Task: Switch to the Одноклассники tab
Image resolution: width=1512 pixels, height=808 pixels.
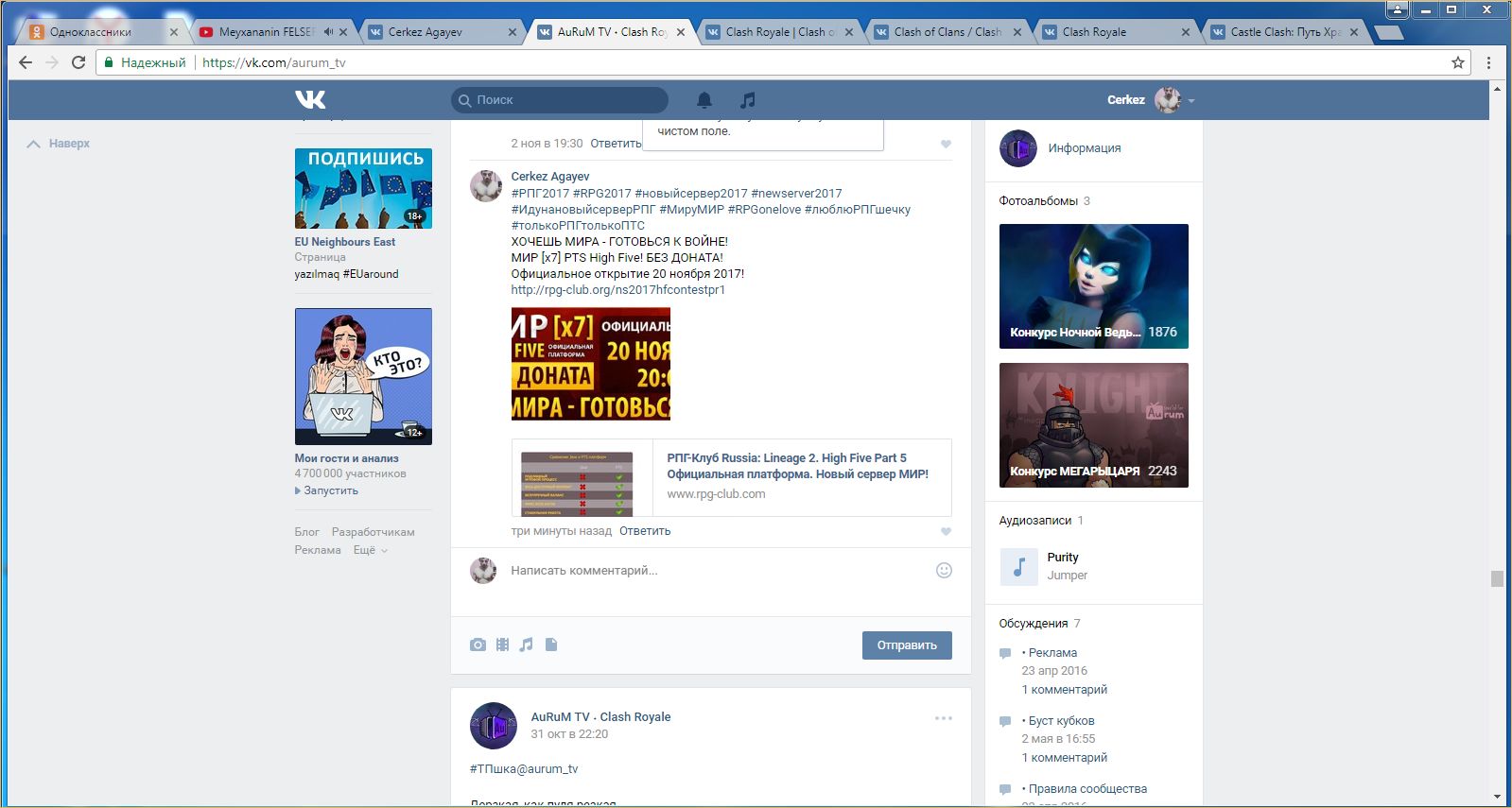Action: [90, 31]
